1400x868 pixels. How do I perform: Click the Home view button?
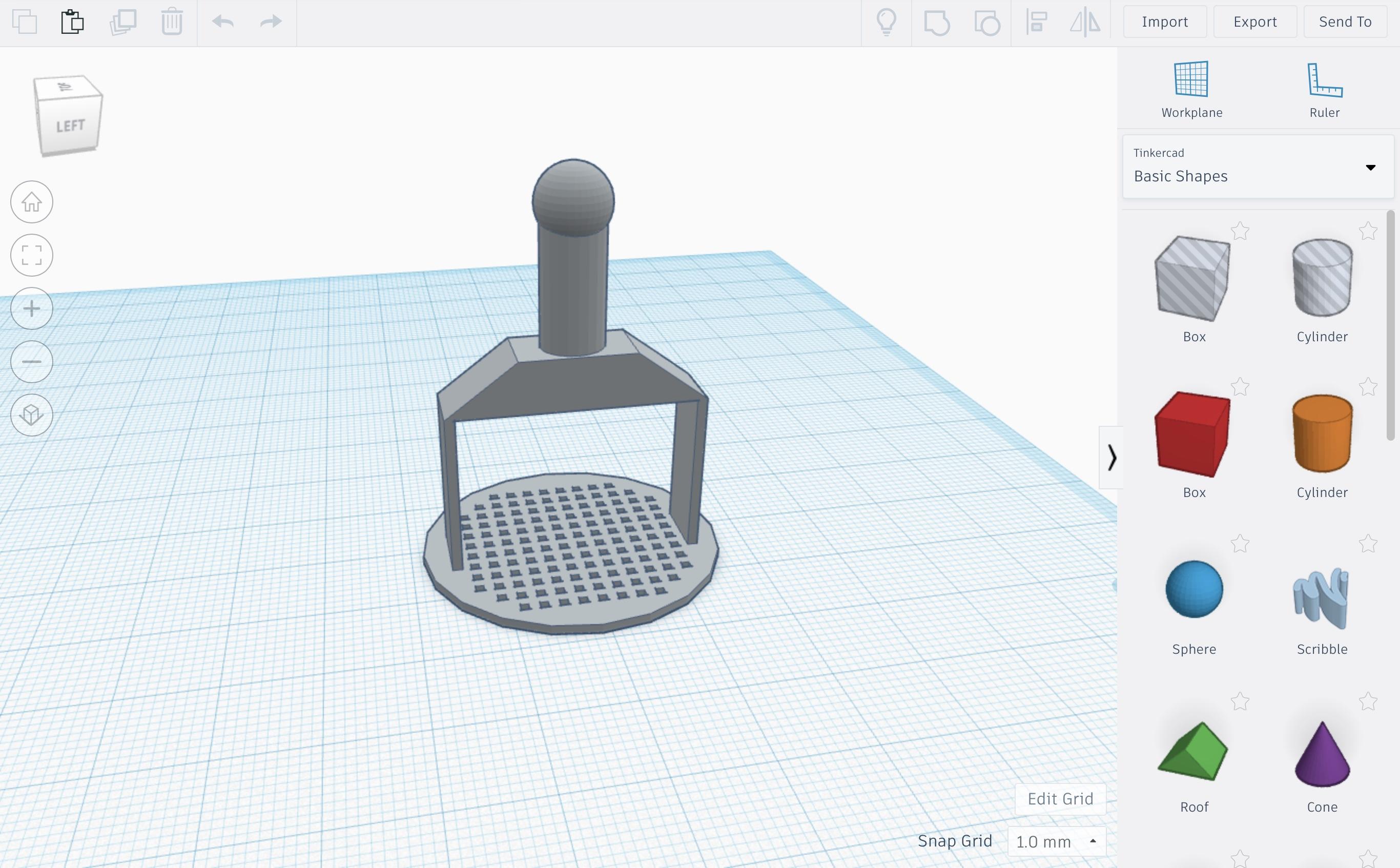pos(32,202)
